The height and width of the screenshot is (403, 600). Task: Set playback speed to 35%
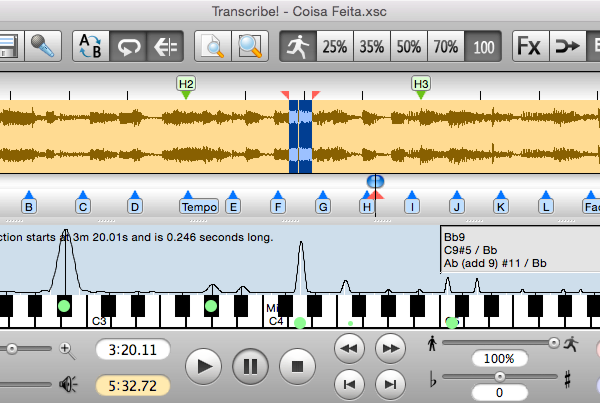372,46
